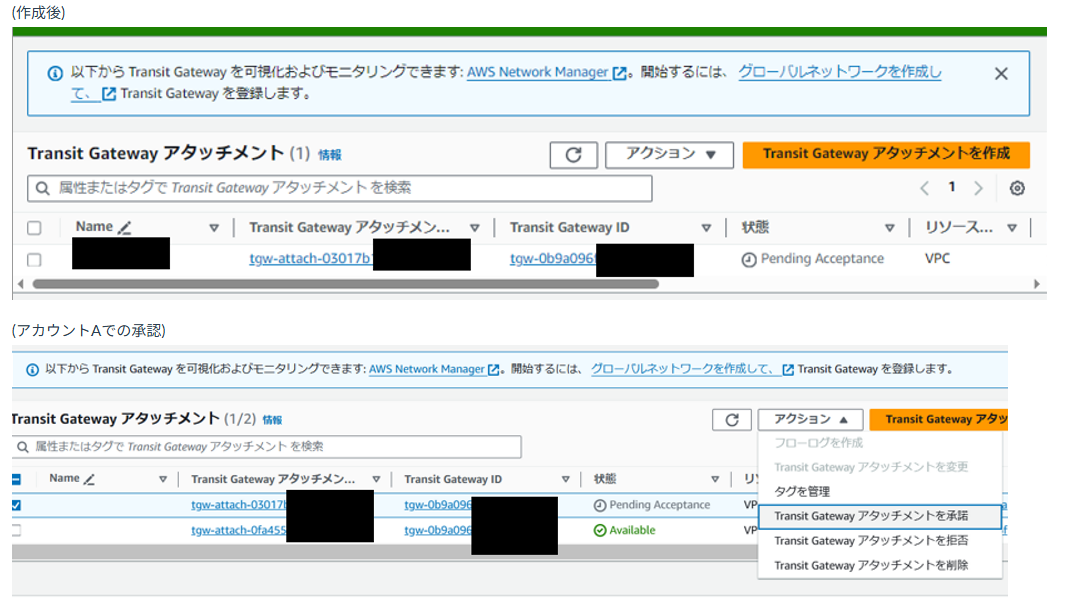Go to next page using right chevron
Screen dimensions: 1067x609
pyautogui.click(x=978, y=188)
